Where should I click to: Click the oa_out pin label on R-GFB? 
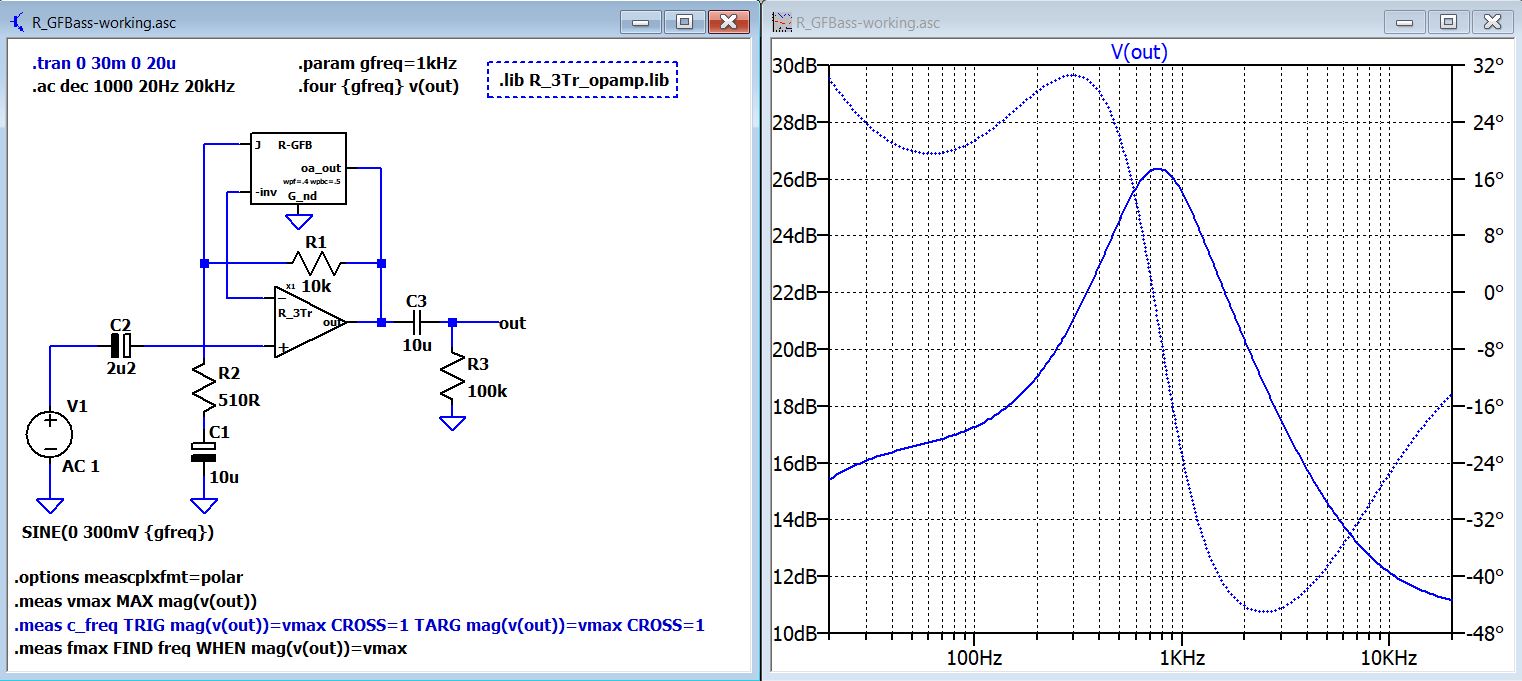322,168
